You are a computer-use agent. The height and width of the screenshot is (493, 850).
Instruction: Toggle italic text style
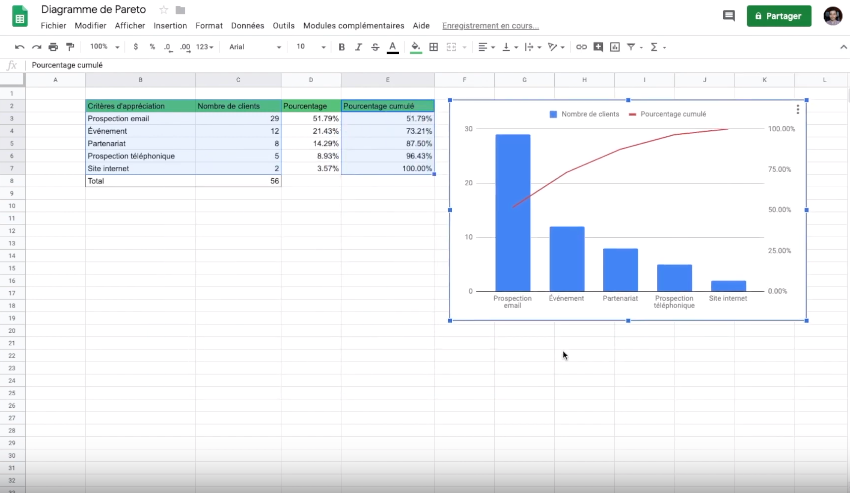coord(358,47)
